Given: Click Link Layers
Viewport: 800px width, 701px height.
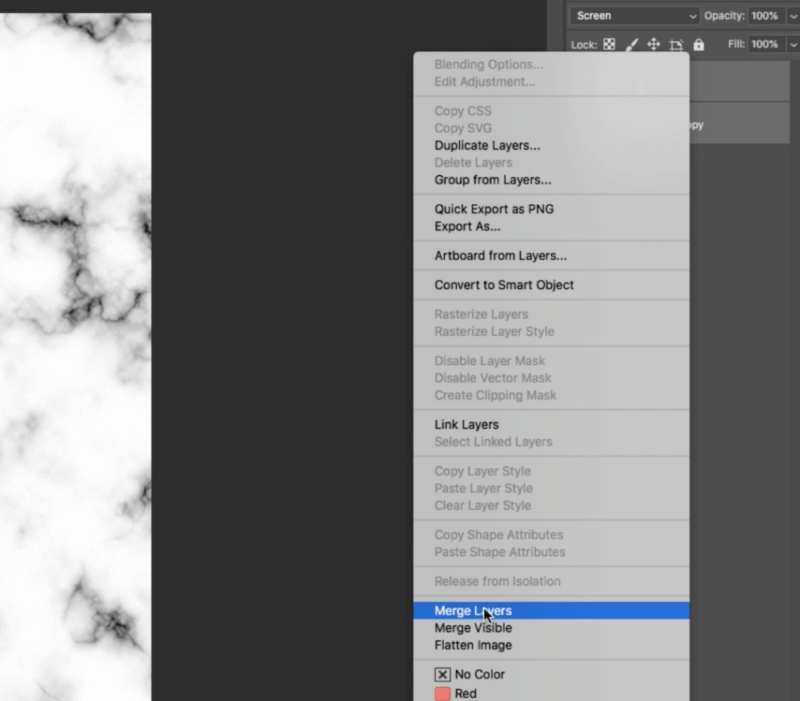Looking at the screenshot, I should pyautogui.click(x=466, y=424).
